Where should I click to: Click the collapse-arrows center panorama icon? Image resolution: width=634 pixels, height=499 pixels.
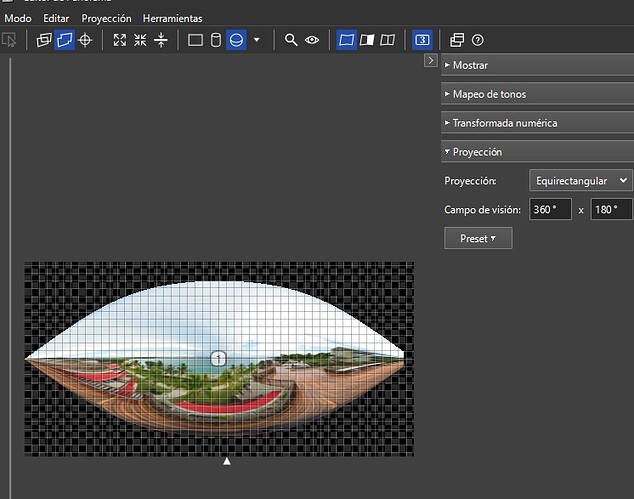[140, 40]
